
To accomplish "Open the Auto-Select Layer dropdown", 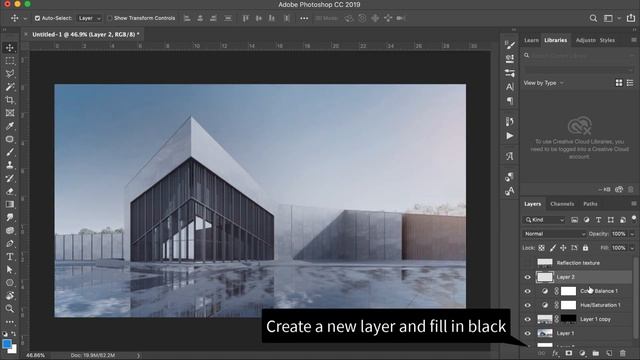I will coord(89,18).
